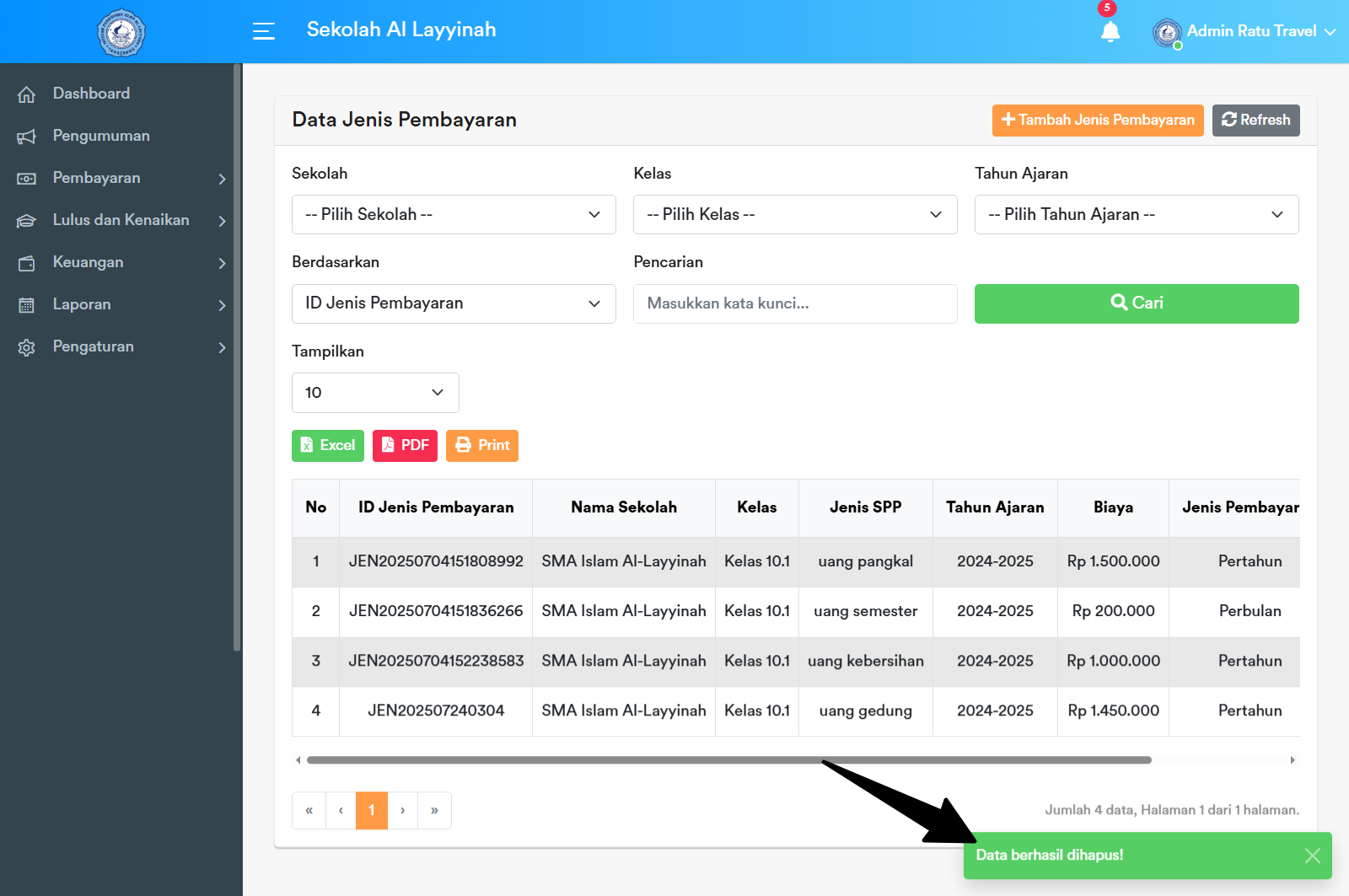Expand the Laporan sidebar menu

coord(121,304)
